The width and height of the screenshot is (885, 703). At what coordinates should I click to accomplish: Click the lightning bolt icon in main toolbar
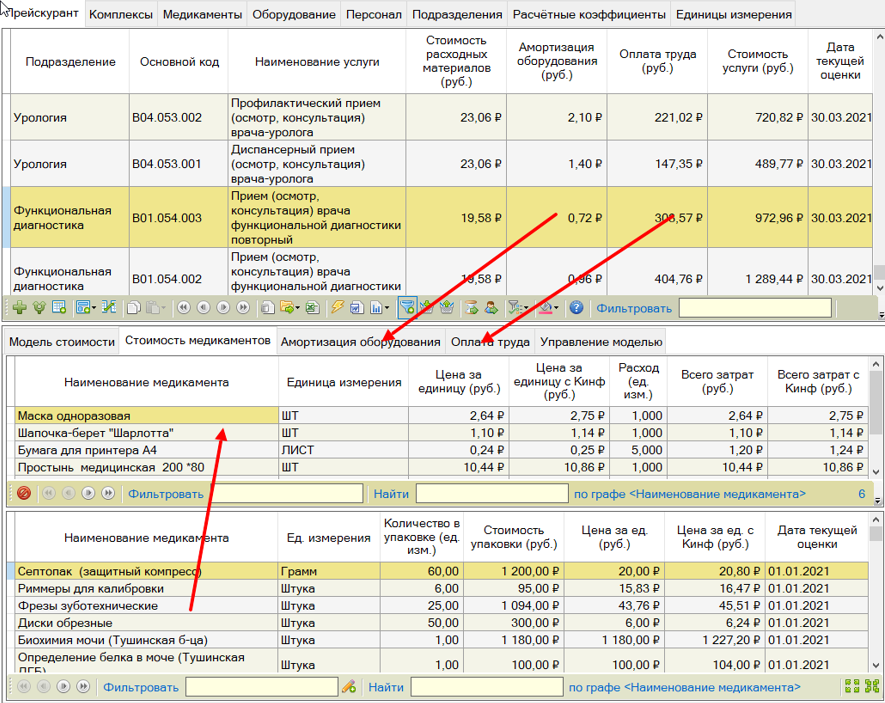(x=337, y=307)
